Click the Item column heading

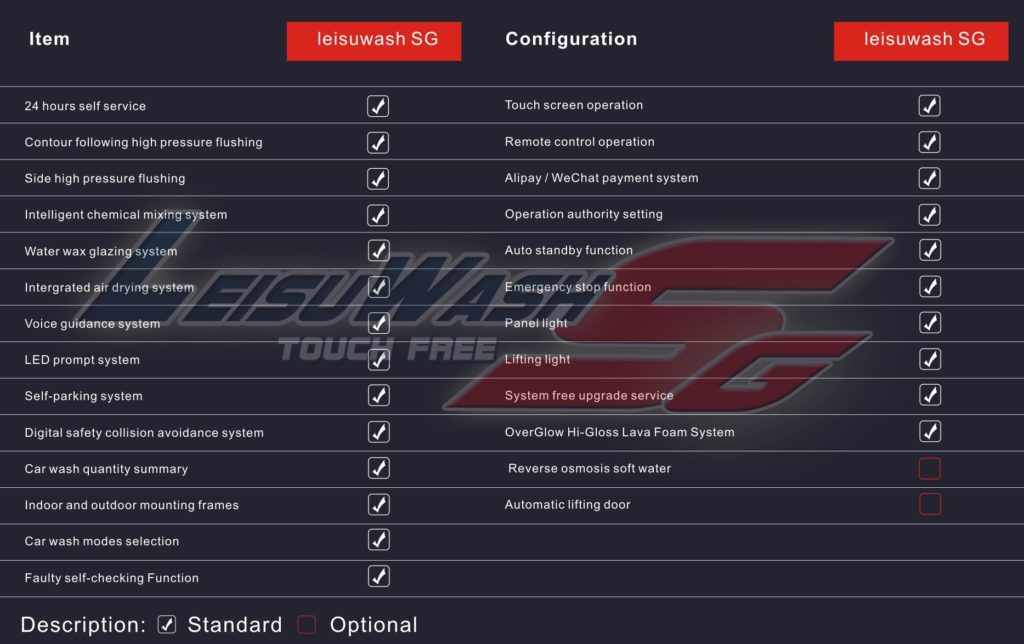[49, 39]
